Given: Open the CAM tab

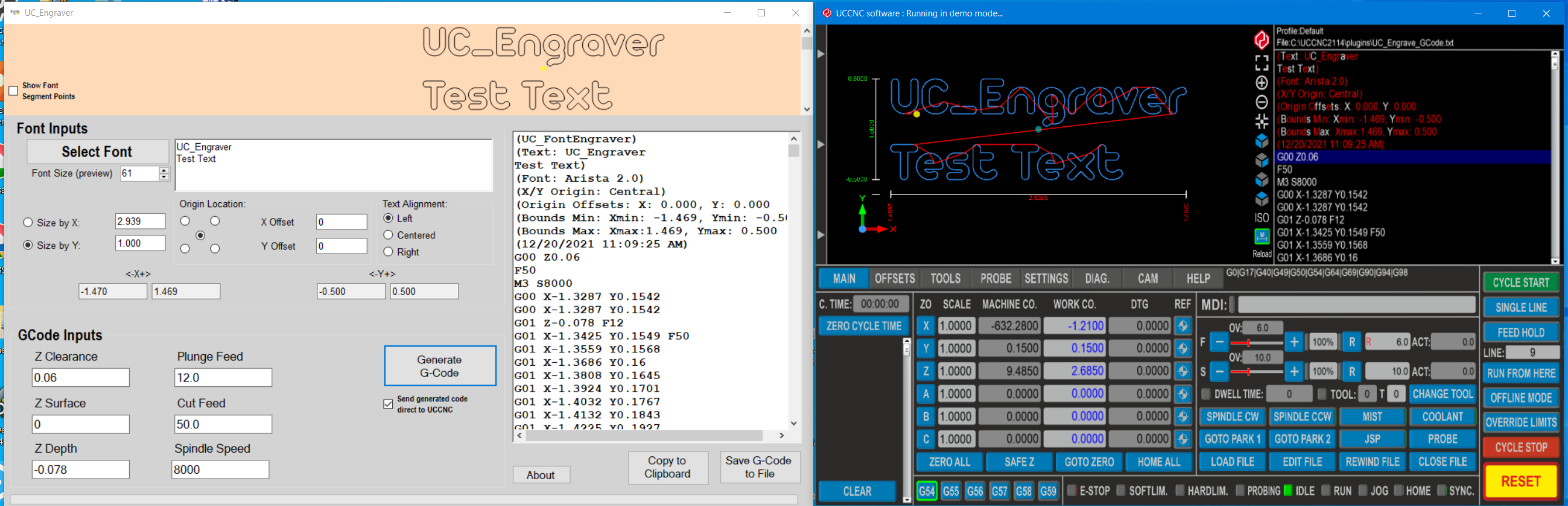Looking at the screenshot, I should pyautogui.click(x=1148, y=279).
